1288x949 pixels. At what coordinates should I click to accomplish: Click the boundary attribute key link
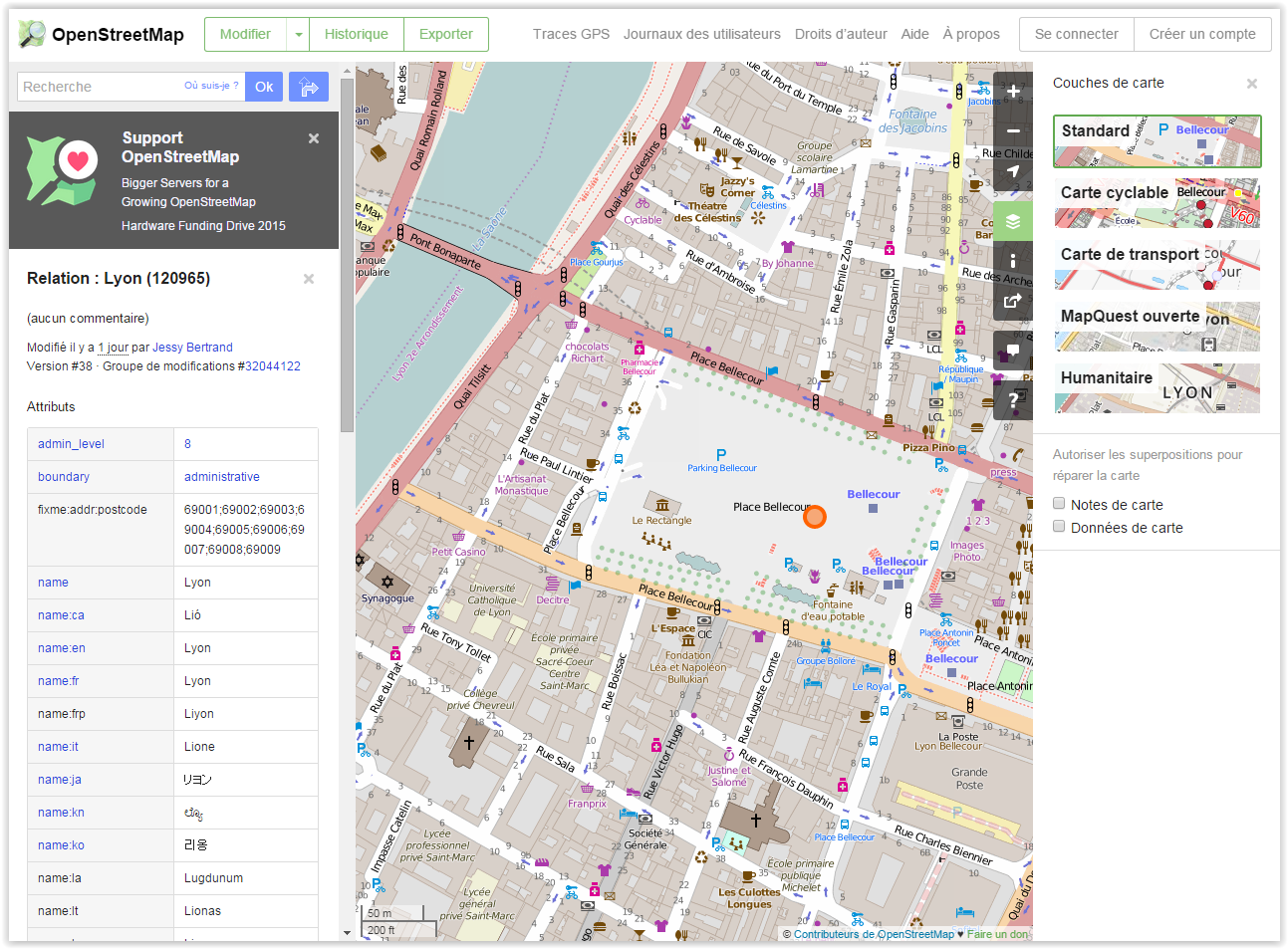click(x=64, y=477)
